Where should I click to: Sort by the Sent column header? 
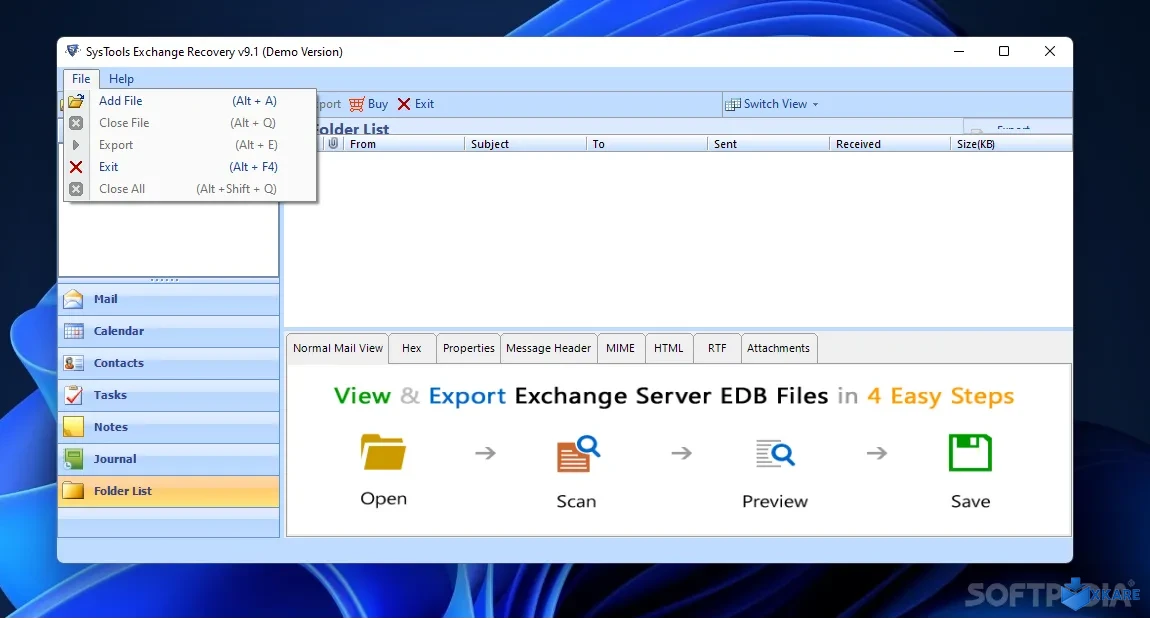(x=769, y=144)
